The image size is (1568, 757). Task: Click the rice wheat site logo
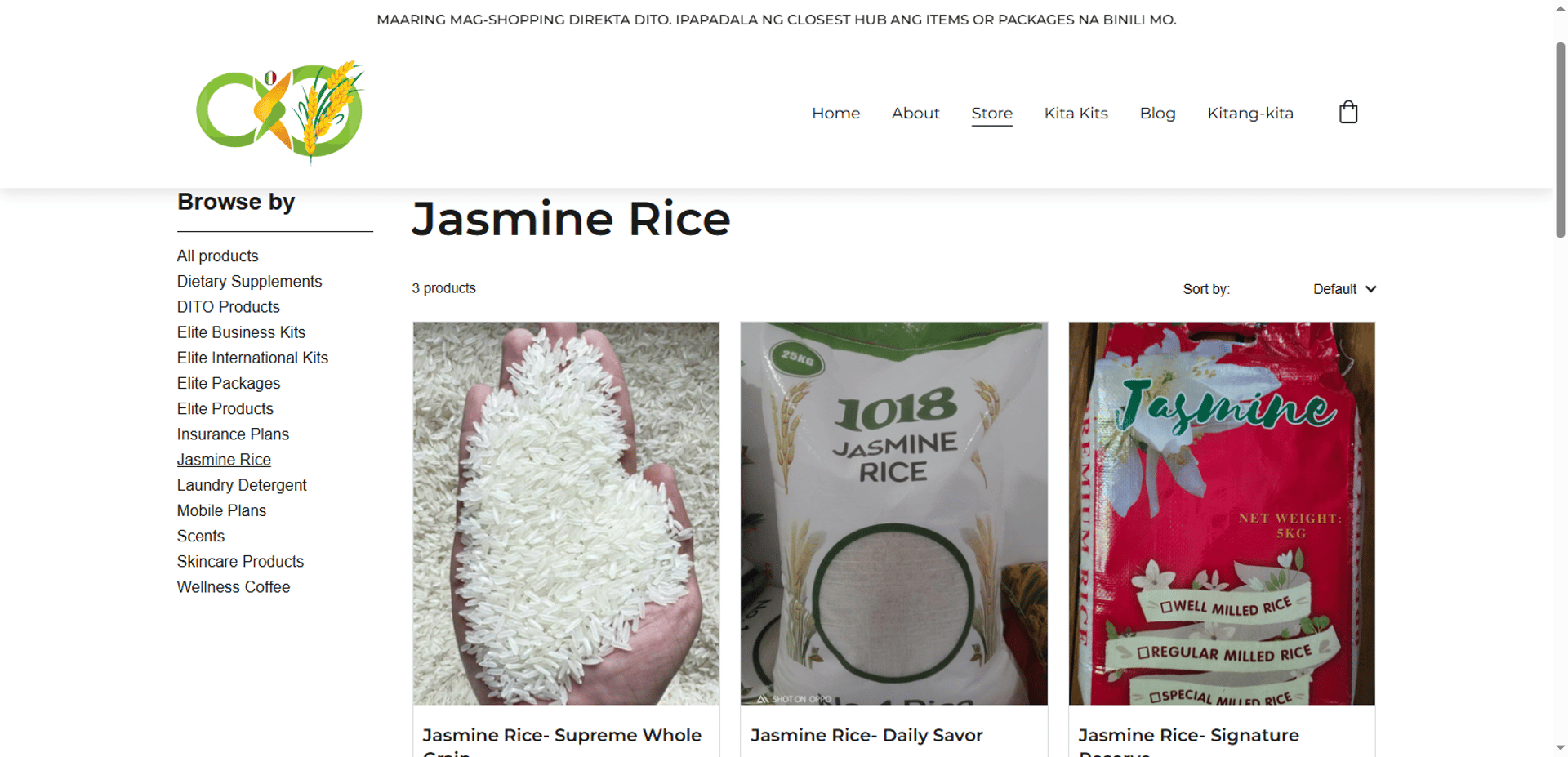280,112
